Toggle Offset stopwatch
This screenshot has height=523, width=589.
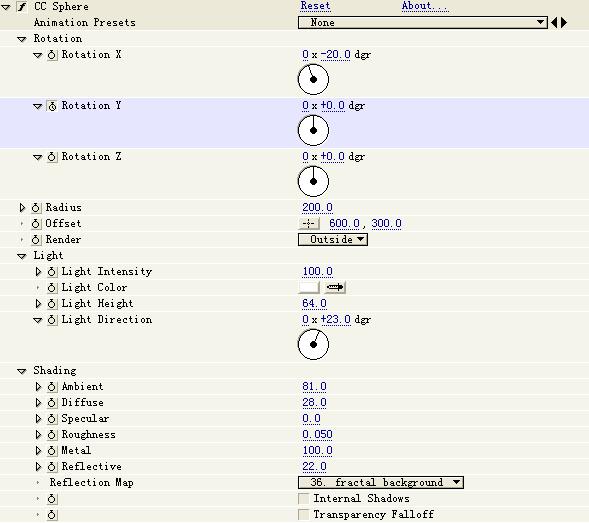pyautogui.click(x=36, y=224)
